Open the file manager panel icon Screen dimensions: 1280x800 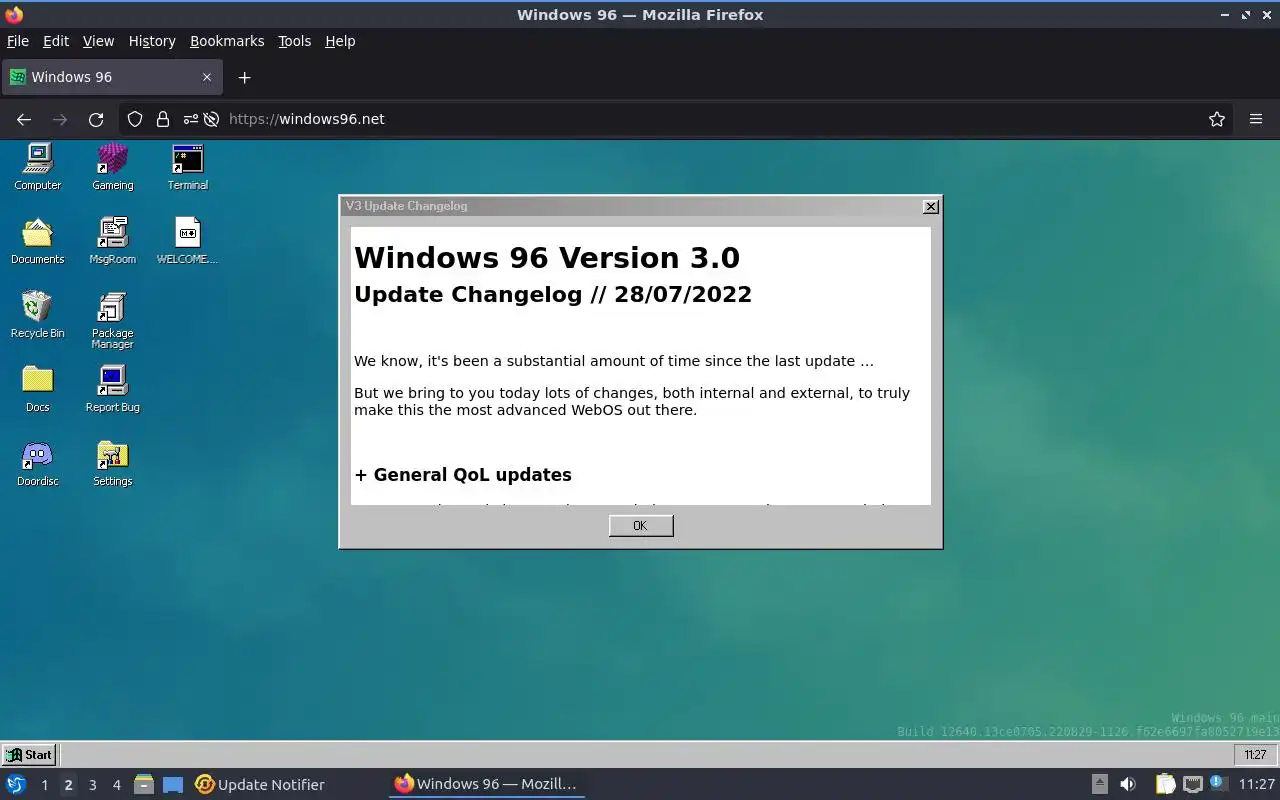click(x=144, y=785)
